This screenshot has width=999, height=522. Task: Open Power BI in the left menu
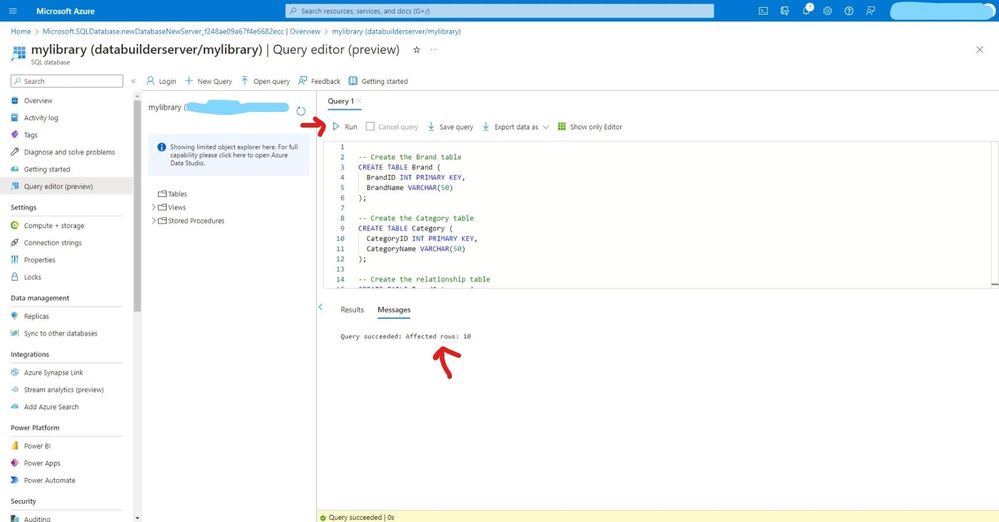pyautogui.click(x=37, y=446)
